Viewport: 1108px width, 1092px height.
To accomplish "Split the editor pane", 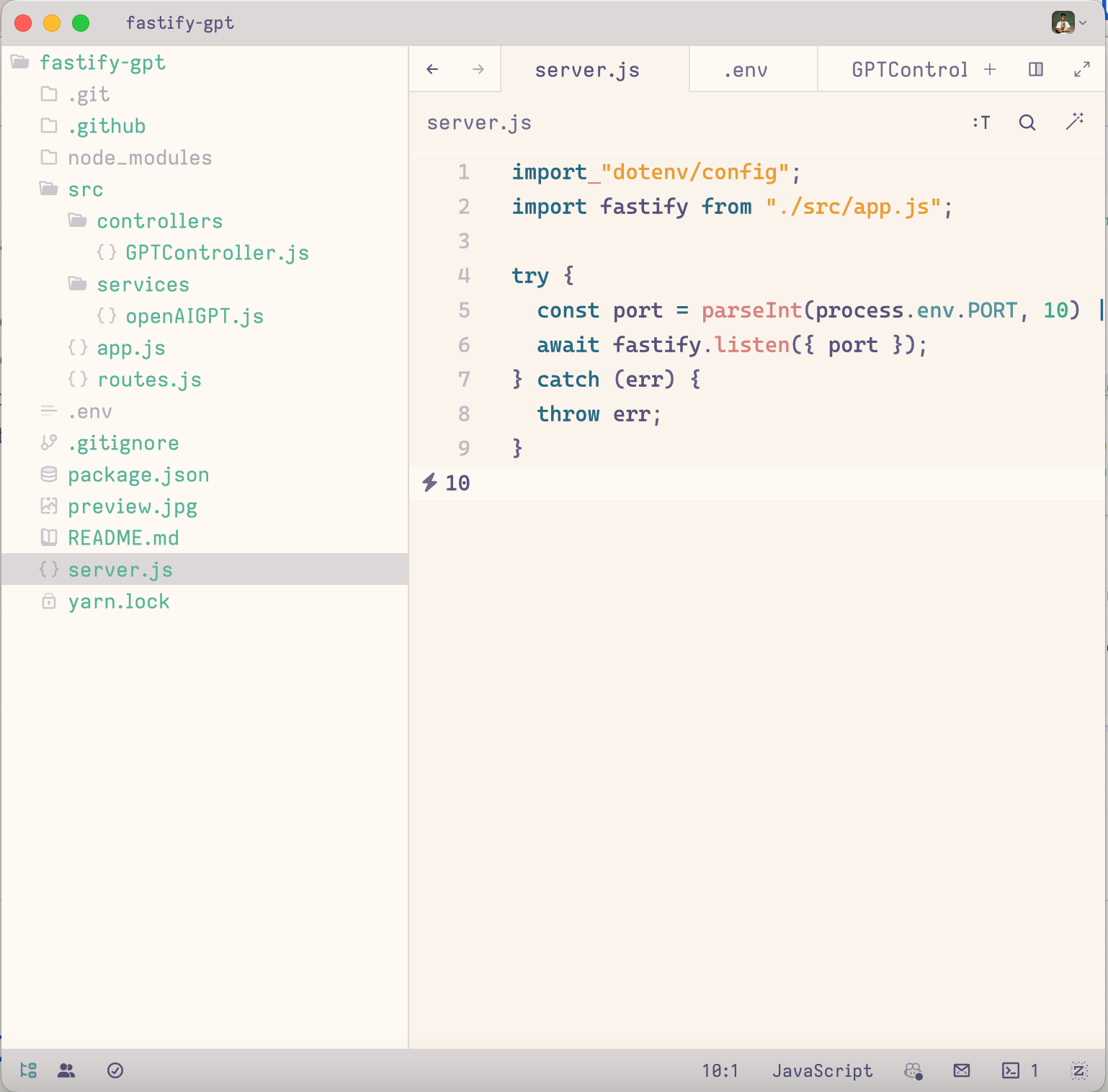I will coord(1036,69).
